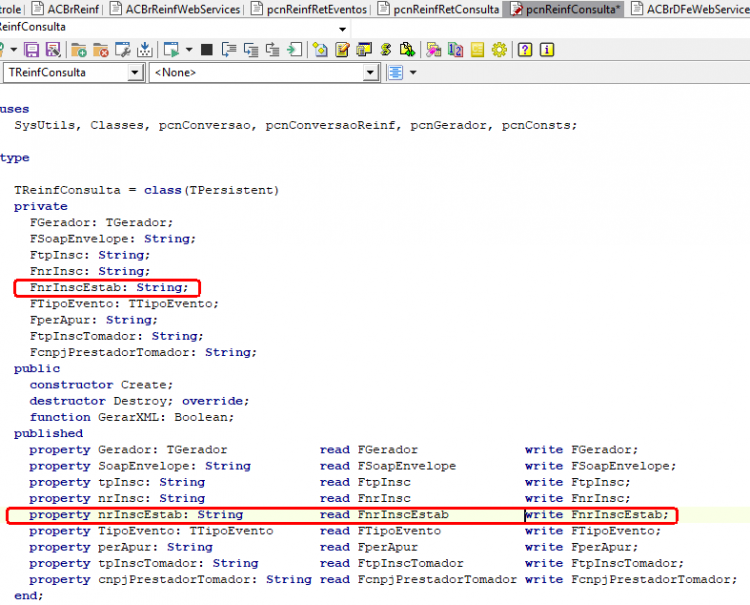Screen dimensions: 750x605
Task: Click 'property nrInscEstab: String' declaration
Action: coord(136,515)
